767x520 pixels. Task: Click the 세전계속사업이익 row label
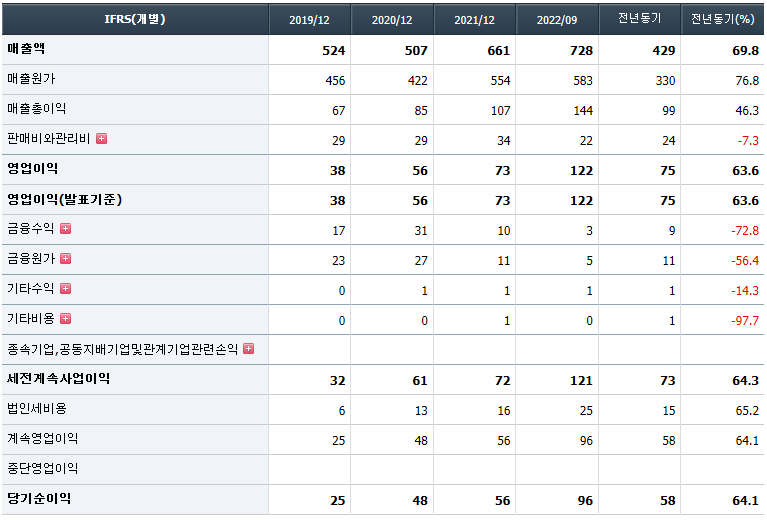click(x=59, y=378)
